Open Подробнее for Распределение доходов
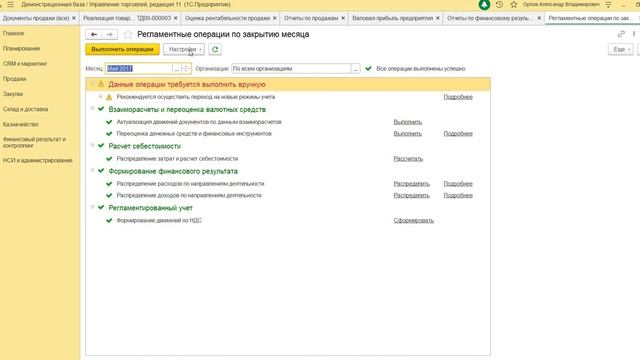Image resolution: width=640 pixels, height=360 pixels. 458,196
